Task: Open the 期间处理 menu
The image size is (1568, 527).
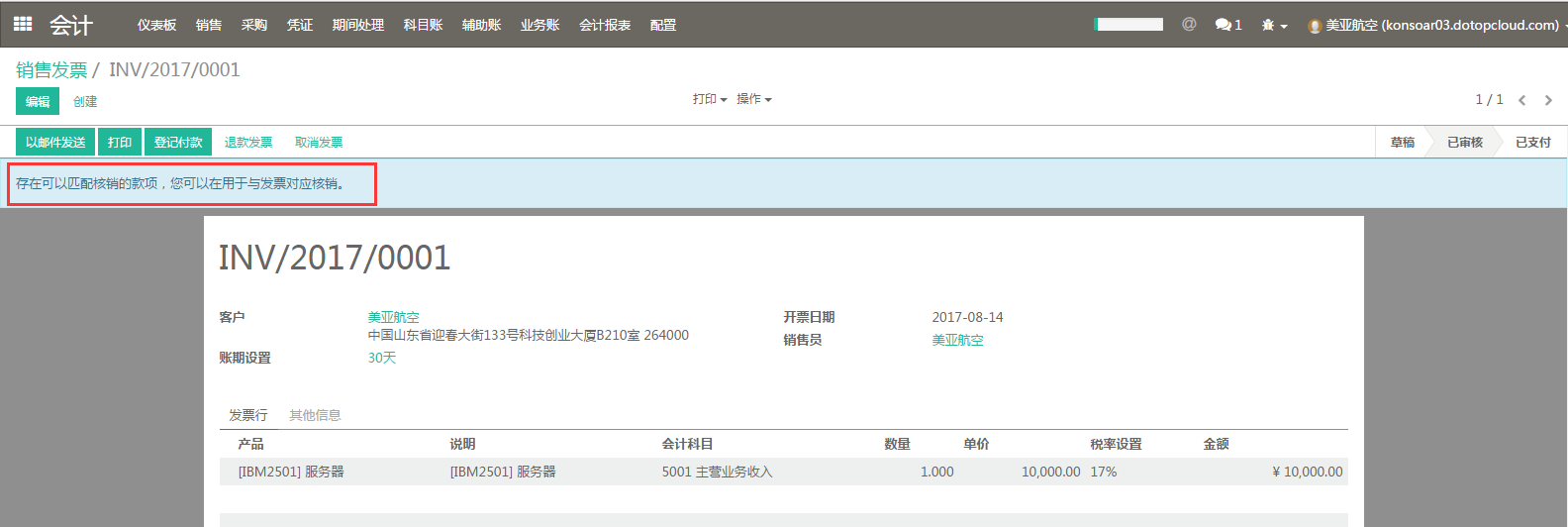Action: (358, 25)
